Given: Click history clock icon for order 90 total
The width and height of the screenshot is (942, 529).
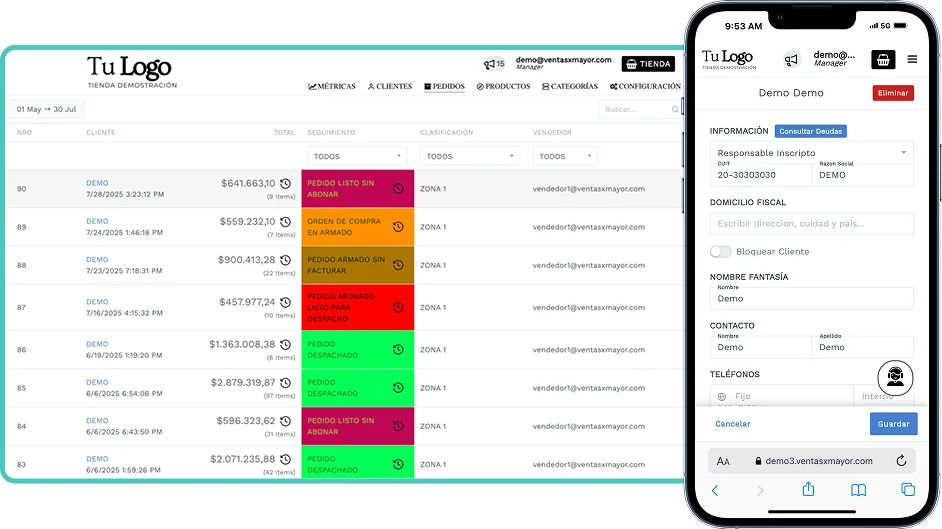Looking at the screenshot, I should coord(285,184).
